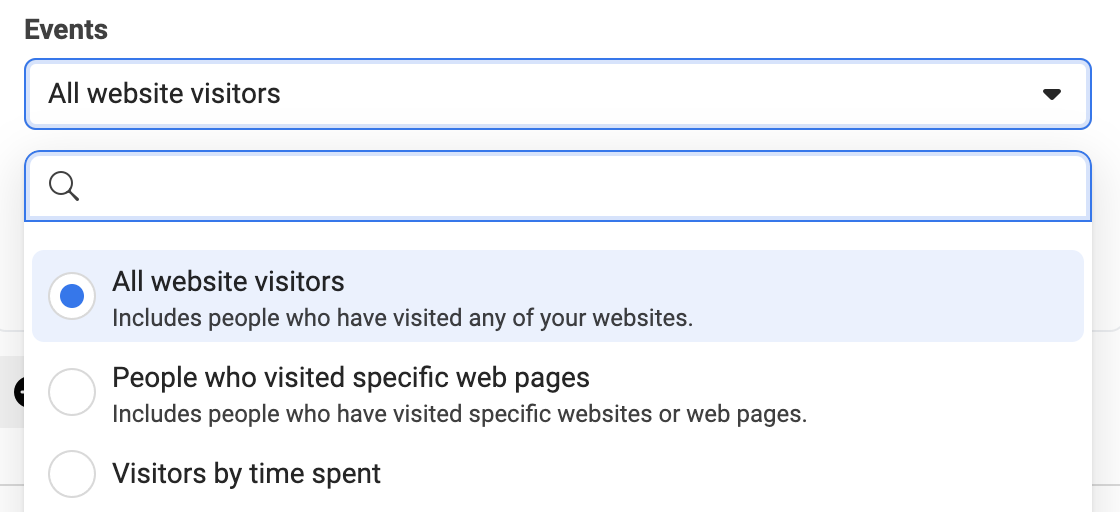Click the "Events" section heading label

[x=66, y=30]
